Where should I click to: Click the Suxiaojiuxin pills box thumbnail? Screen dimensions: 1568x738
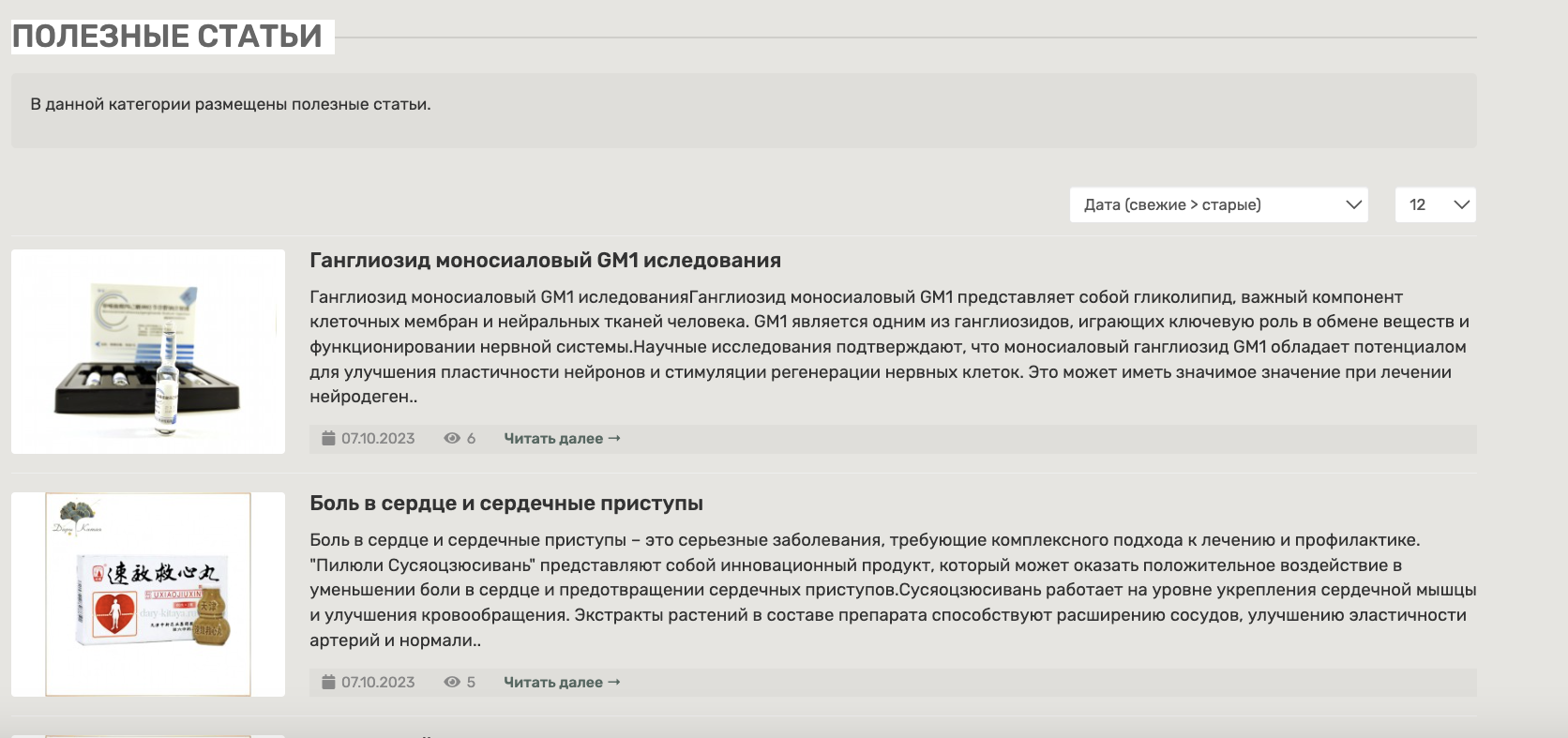148,595
